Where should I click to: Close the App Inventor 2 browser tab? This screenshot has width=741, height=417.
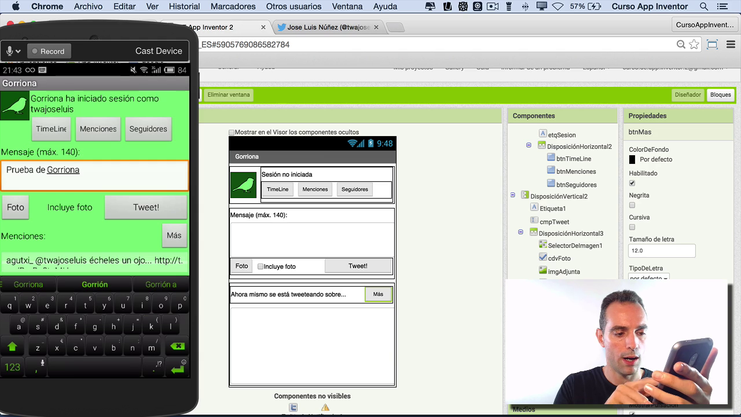[x=263, y=27]
